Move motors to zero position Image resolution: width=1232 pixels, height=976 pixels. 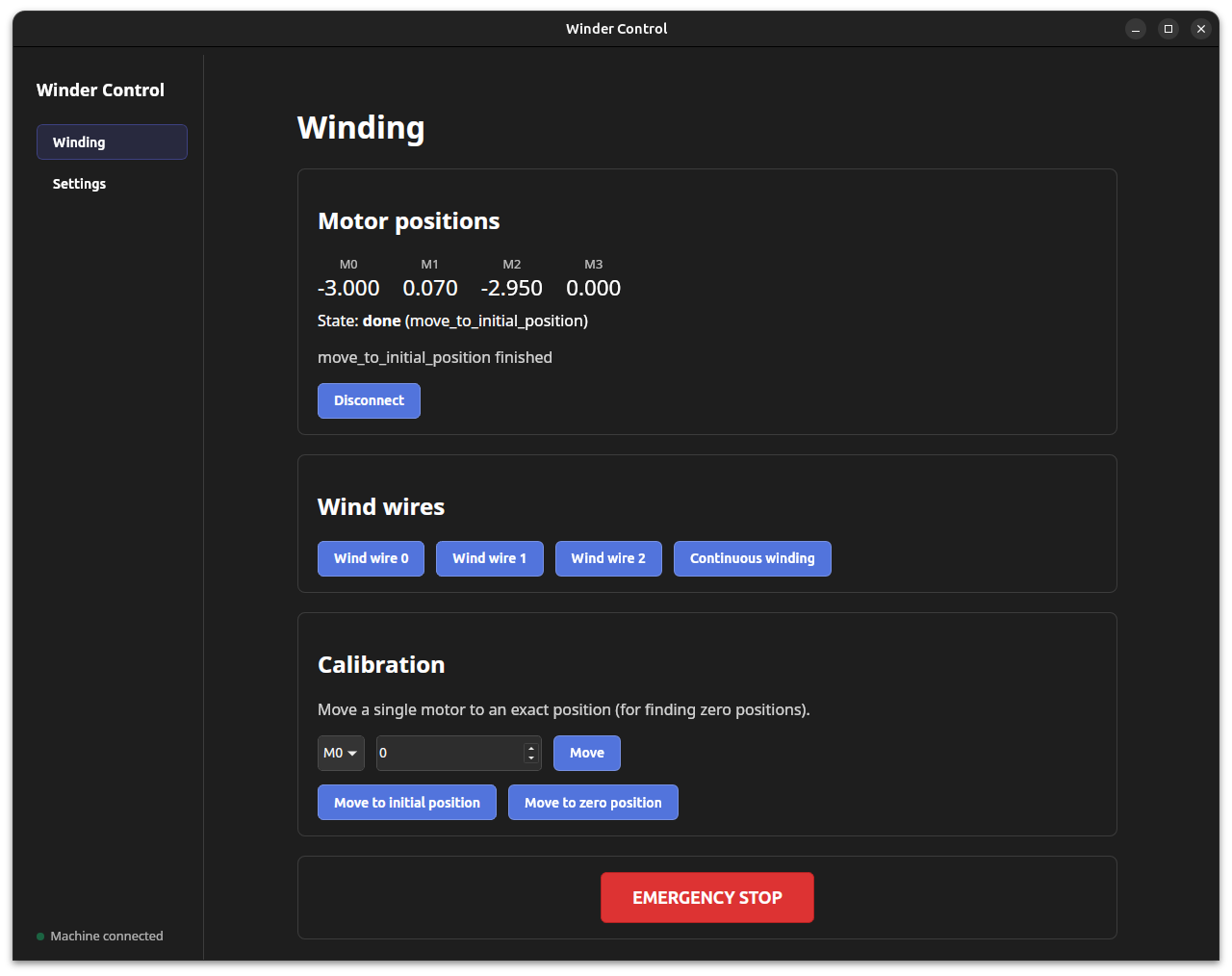click(x=593, y=803)
